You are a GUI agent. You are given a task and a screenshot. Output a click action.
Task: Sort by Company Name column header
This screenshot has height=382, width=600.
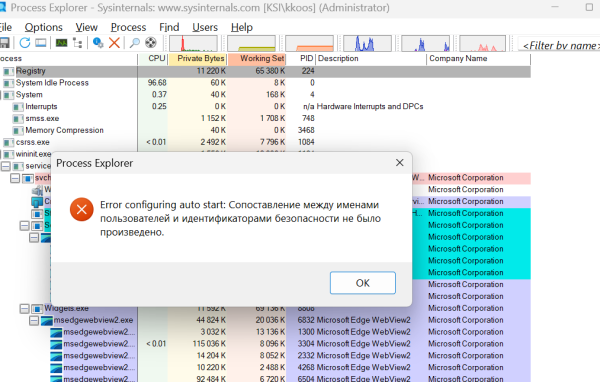click(x=479, y=59)
